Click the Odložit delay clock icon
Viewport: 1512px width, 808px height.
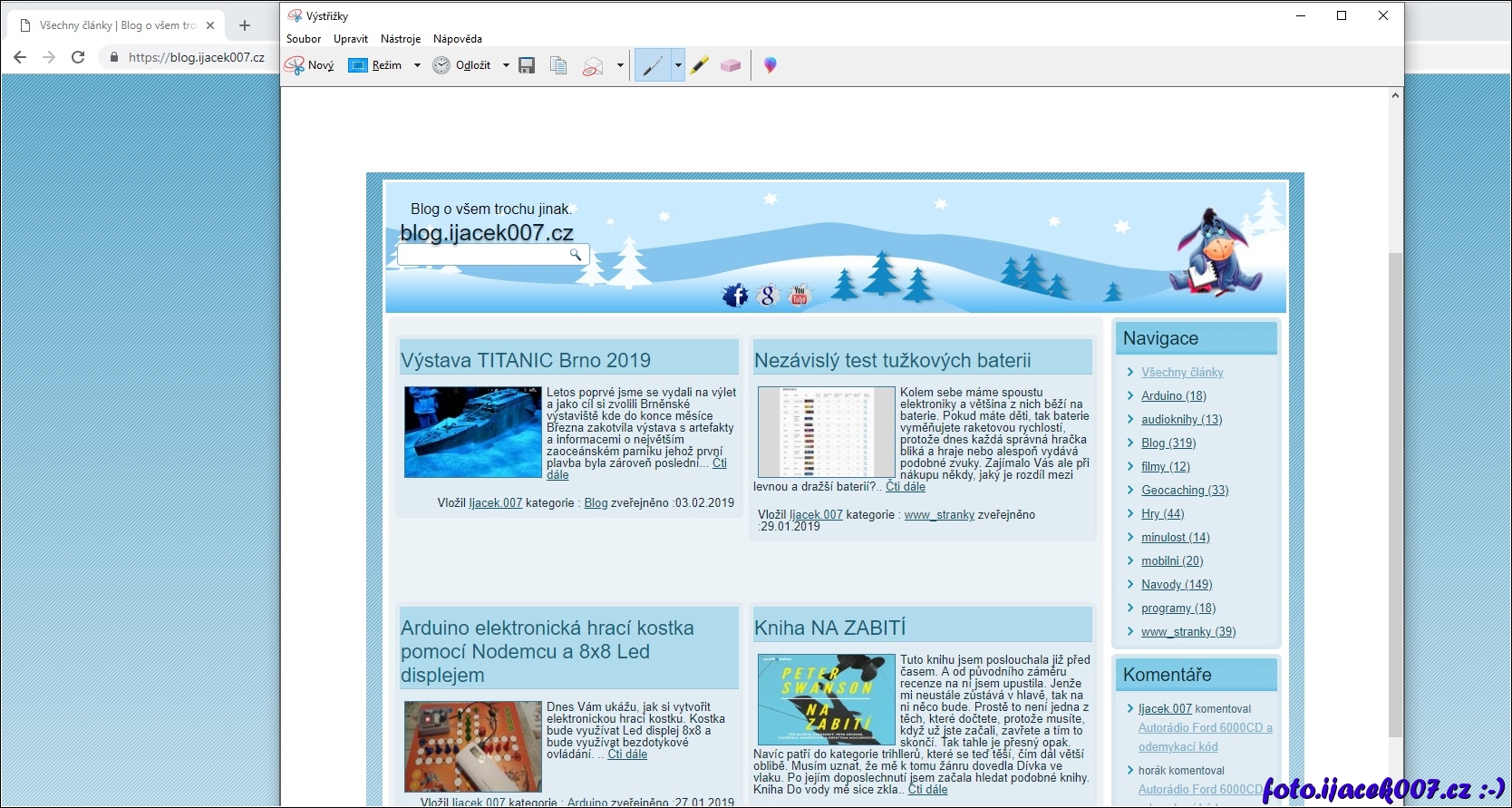[x=441, y=65]
